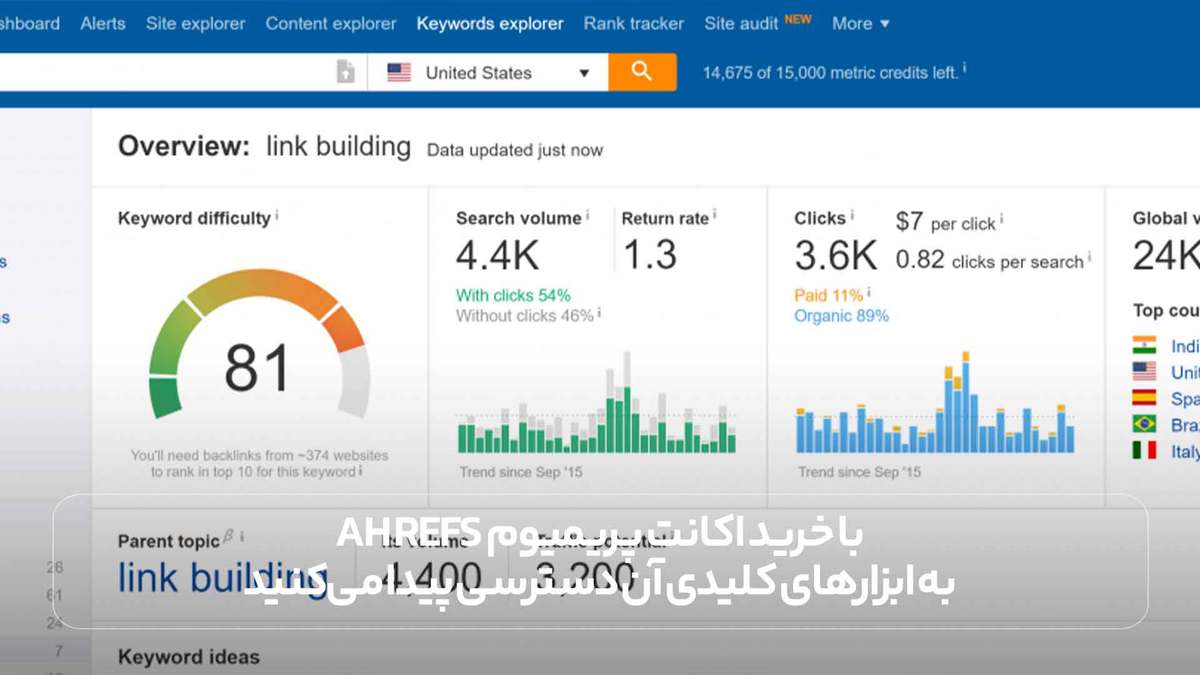The height and width of the screenshot is (675, 1200).
Task: Click the Brazil country link
Action: [x=1185, y=425]
